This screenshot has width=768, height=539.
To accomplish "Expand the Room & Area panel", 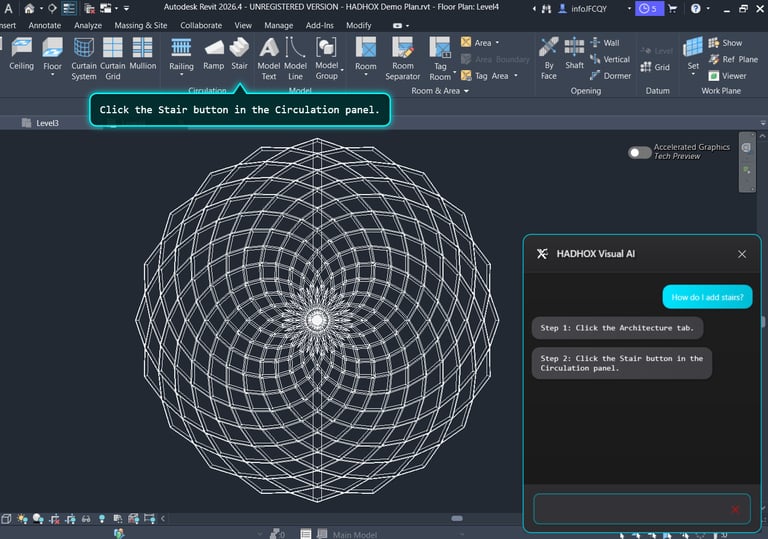I will point(466,91).
